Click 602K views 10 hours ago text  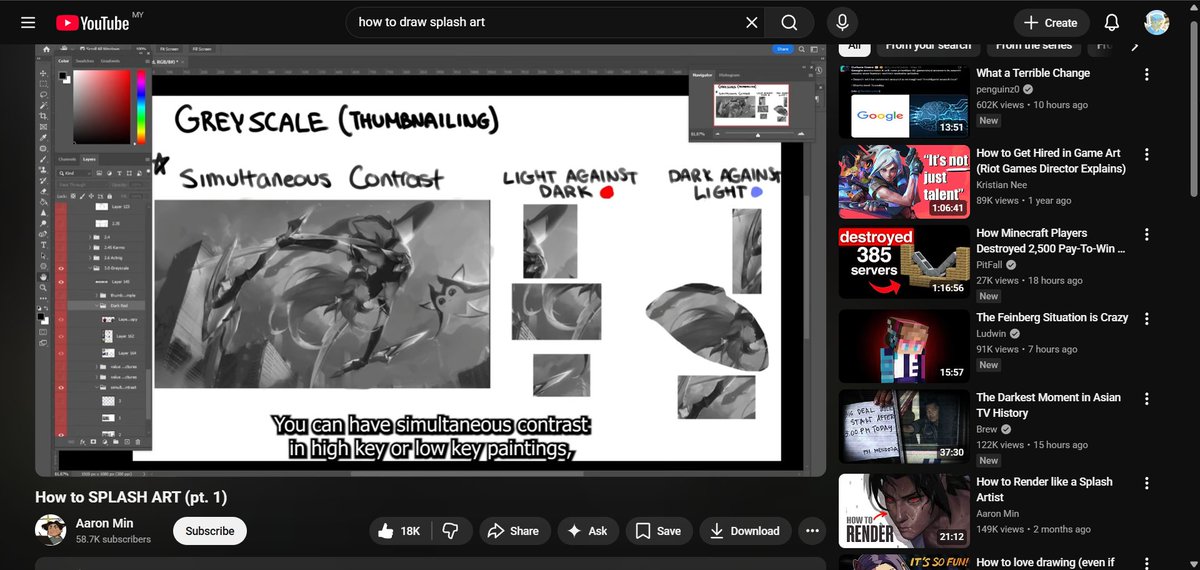point(1032,105)
